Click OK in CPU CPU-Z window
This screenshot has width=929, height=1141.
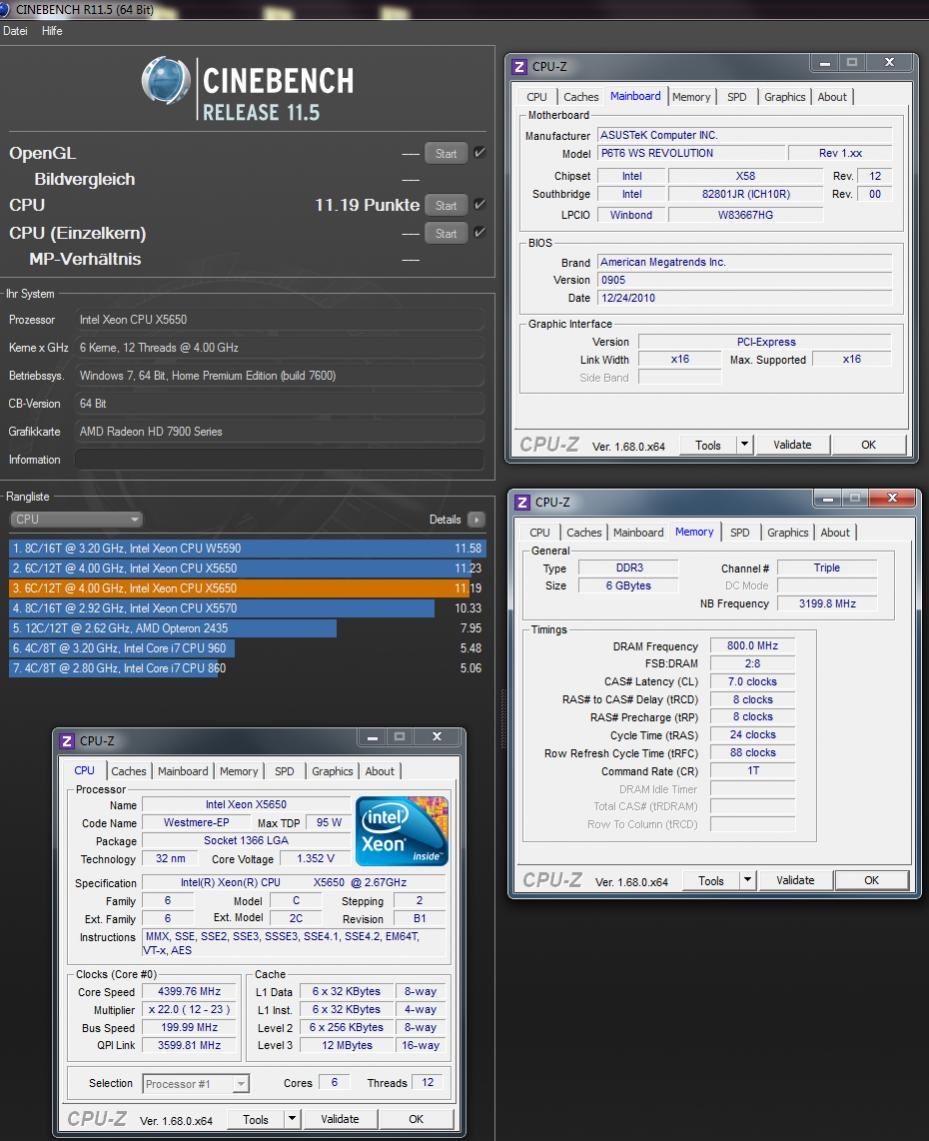415,1119
